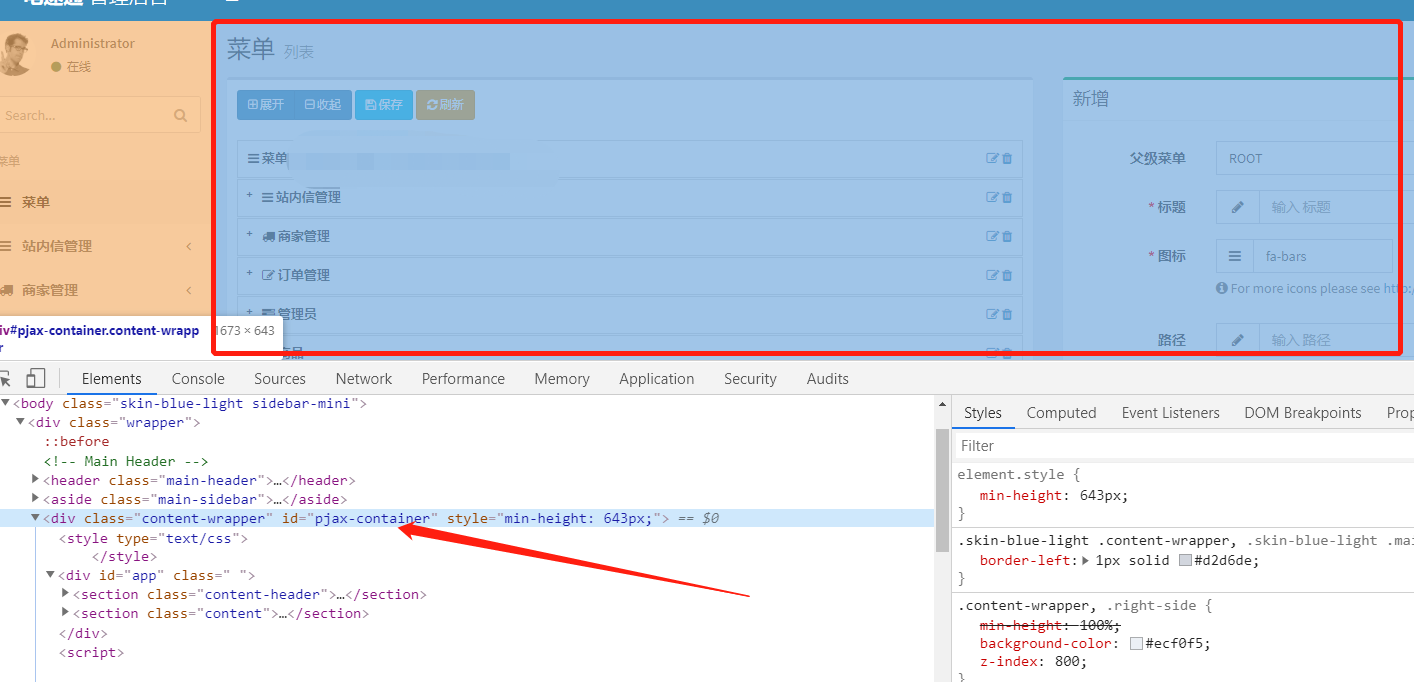
Task: Click the delete icon on the 管理员 row
Action: pos(1007,313)
